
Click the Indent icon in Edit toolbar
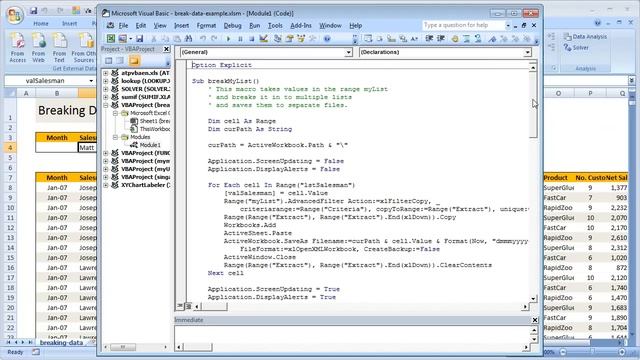429,39
